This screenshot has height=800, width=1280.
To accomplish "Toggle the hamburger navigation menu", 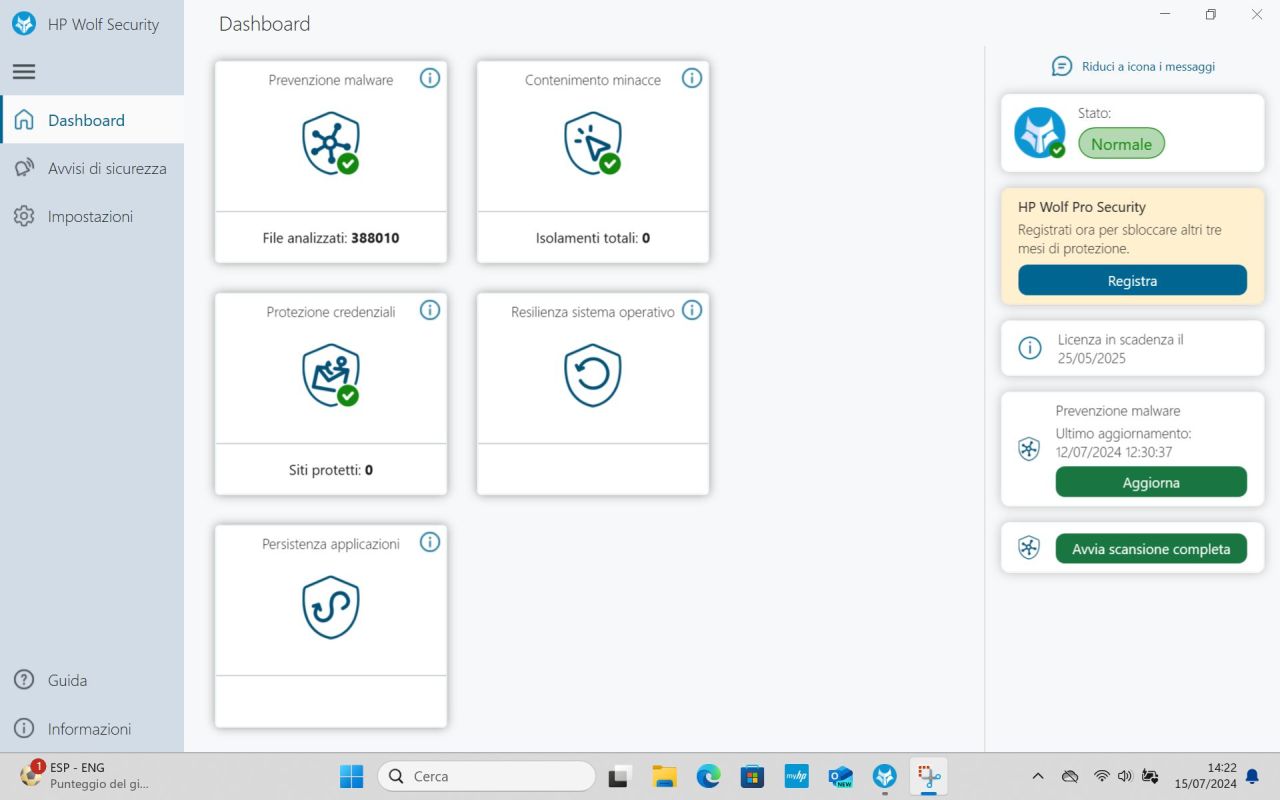I will tap(24, 72).
